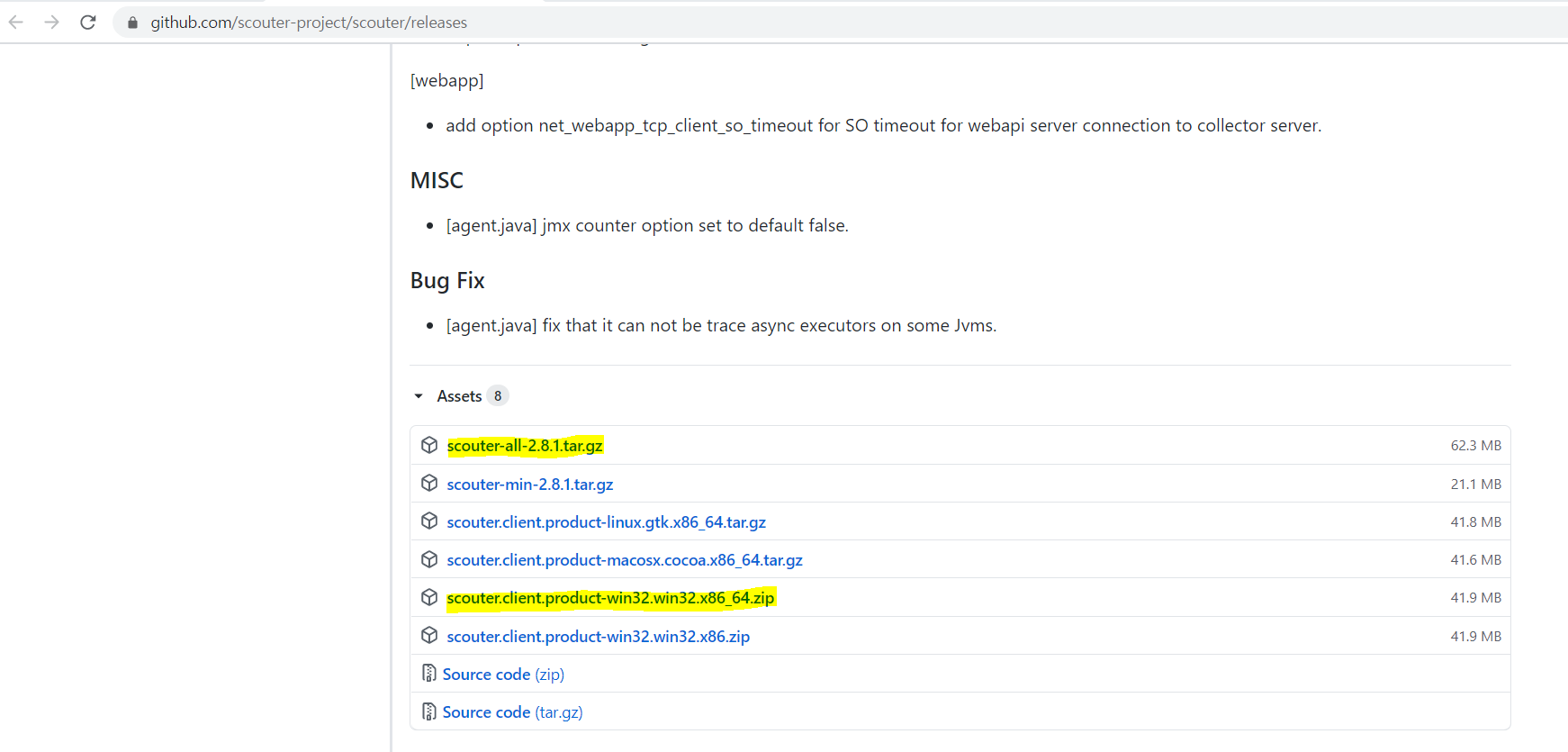Select the 21.1 MB file size text
This screenshot has height=752, width=1568.
(1475, 485)
